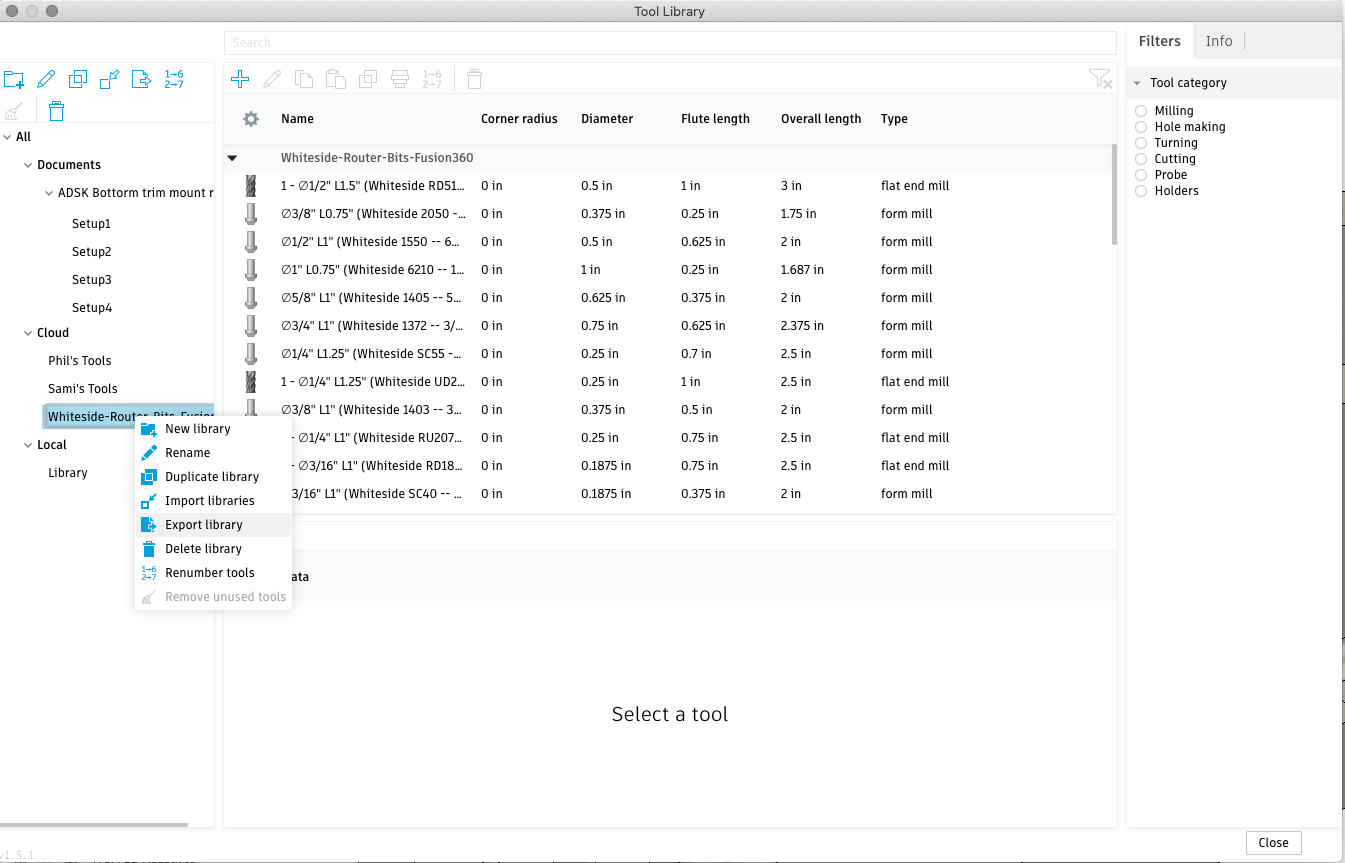Select the Hole making category filter
The height and width of the screenshot is (863, 1345).
pos(1141,127)
